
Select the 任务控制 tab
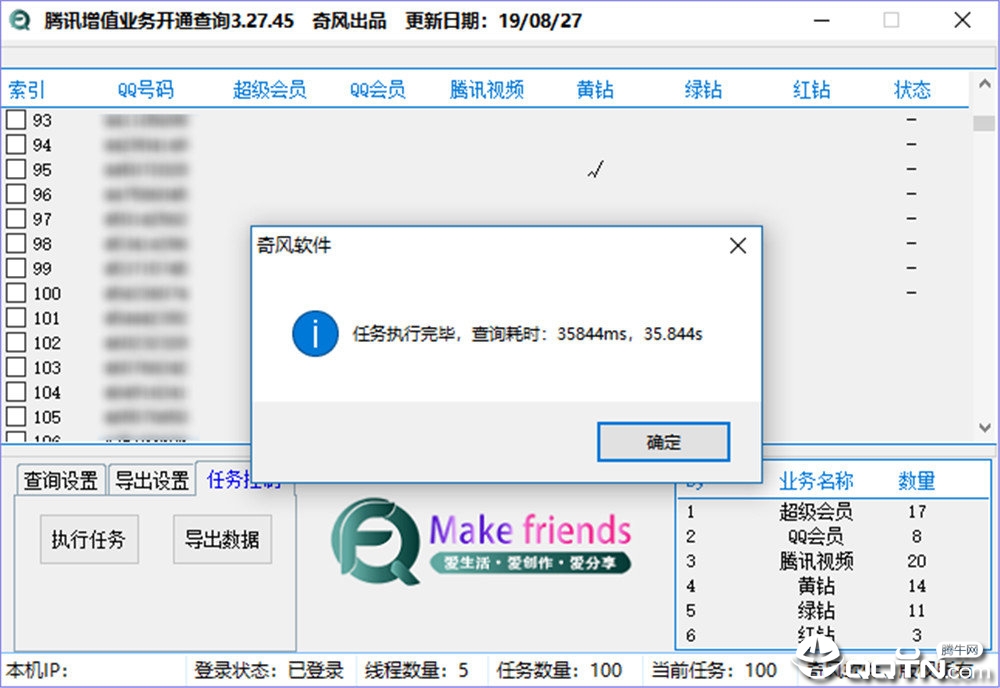(244, 479)
